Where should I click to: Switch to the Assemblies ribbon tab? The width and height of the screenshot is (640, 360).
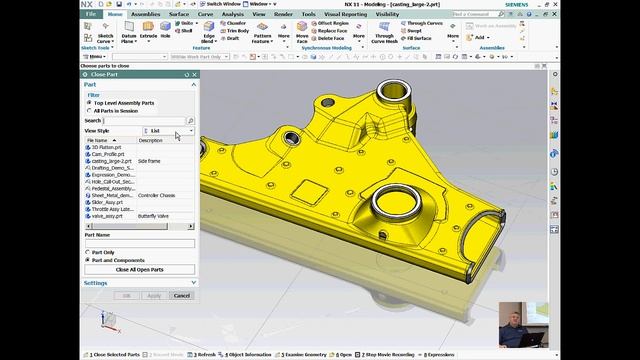click(x=145, y=14)
